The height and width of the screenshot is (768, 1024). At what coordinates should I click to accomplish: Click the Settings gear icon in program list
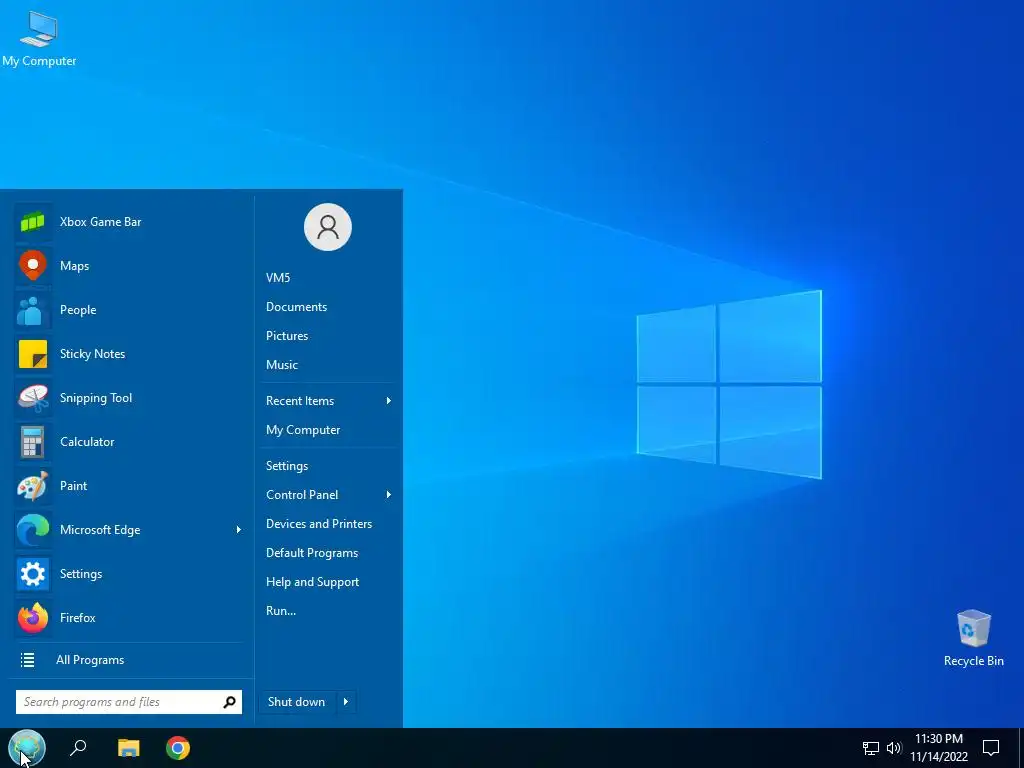point(33,574)
